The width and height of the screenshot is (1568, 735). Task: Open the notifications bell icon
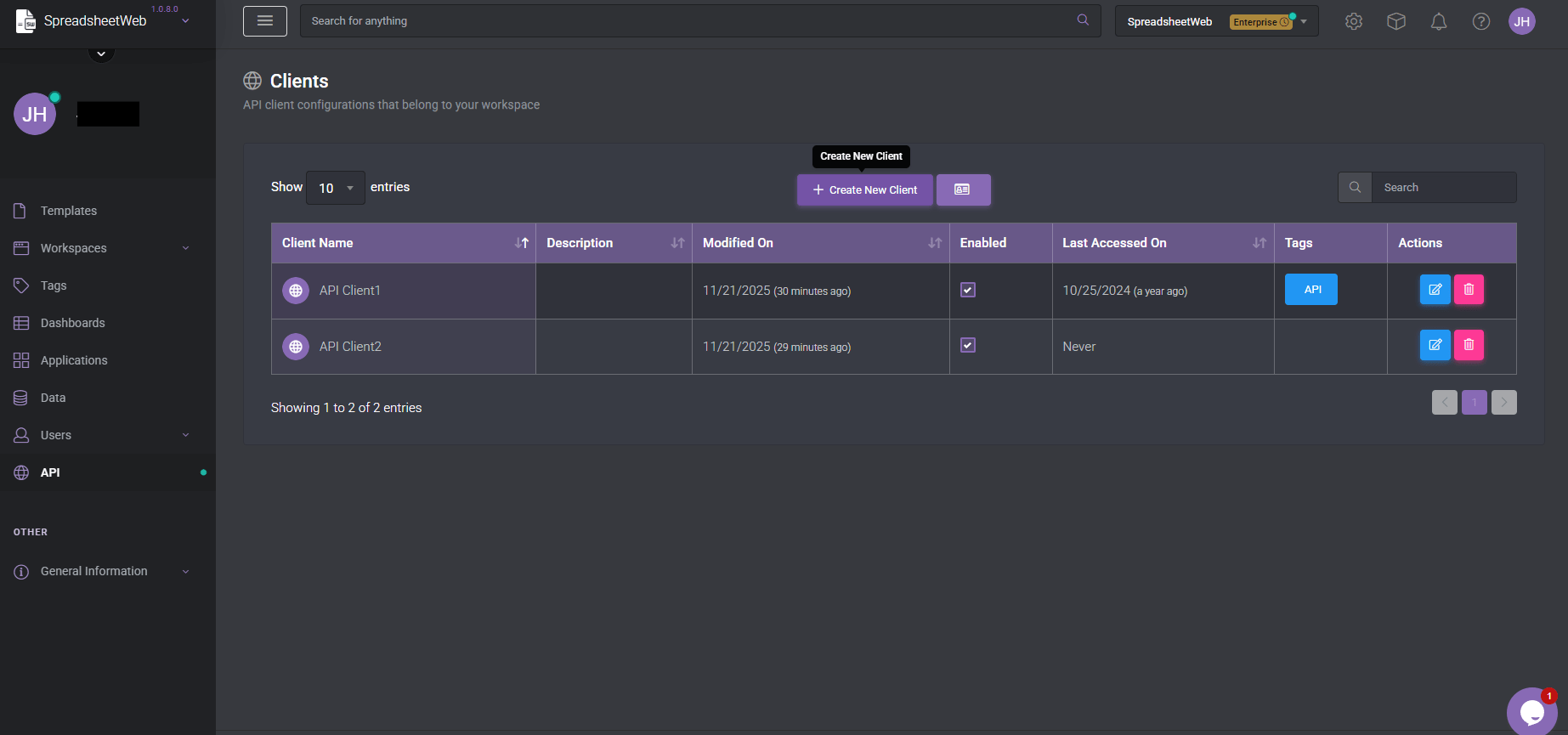tap(1438, 22)
